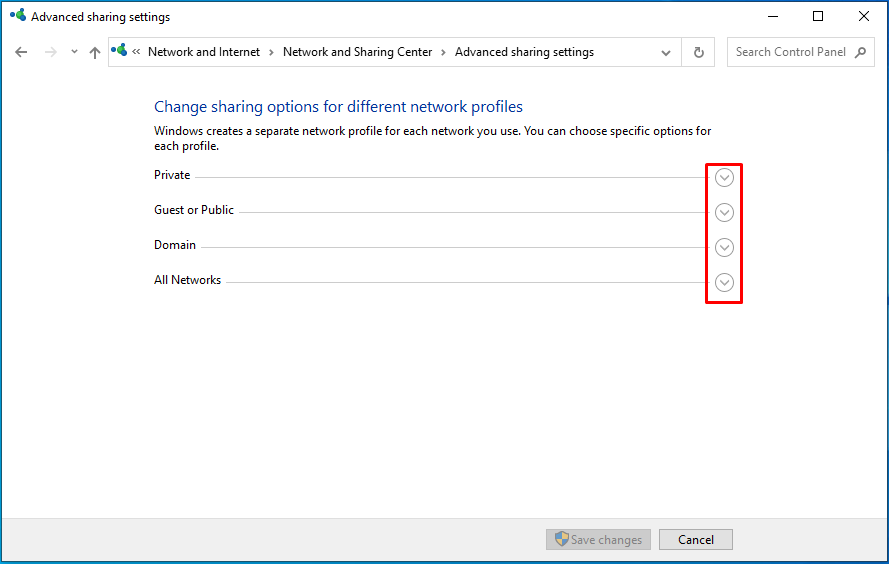889x564 pixels.
Task: Go up one level with up arrow
Action: click(95, 53)
